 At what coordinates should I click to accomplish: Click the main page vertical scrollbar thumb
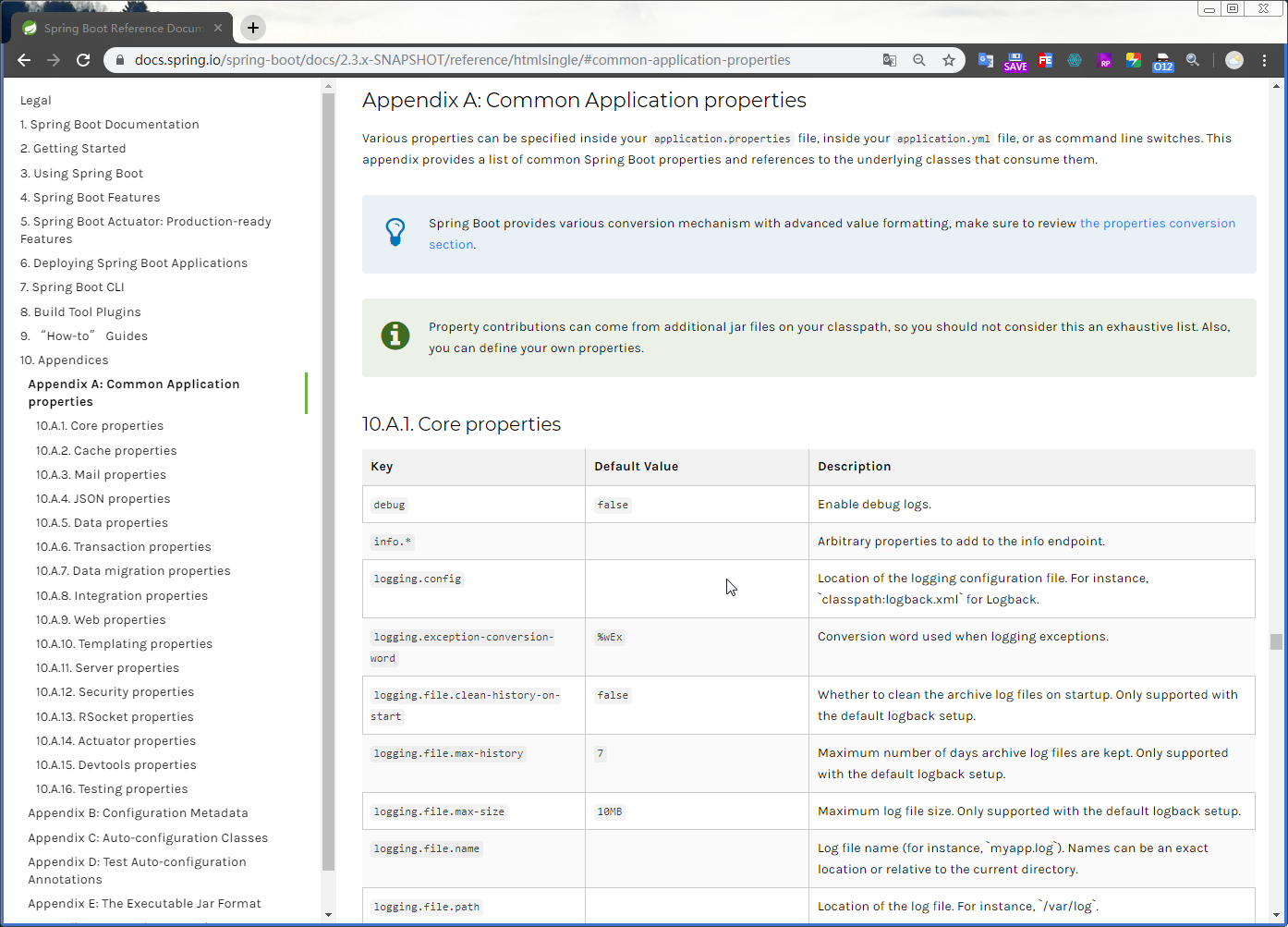(1276, 641)
